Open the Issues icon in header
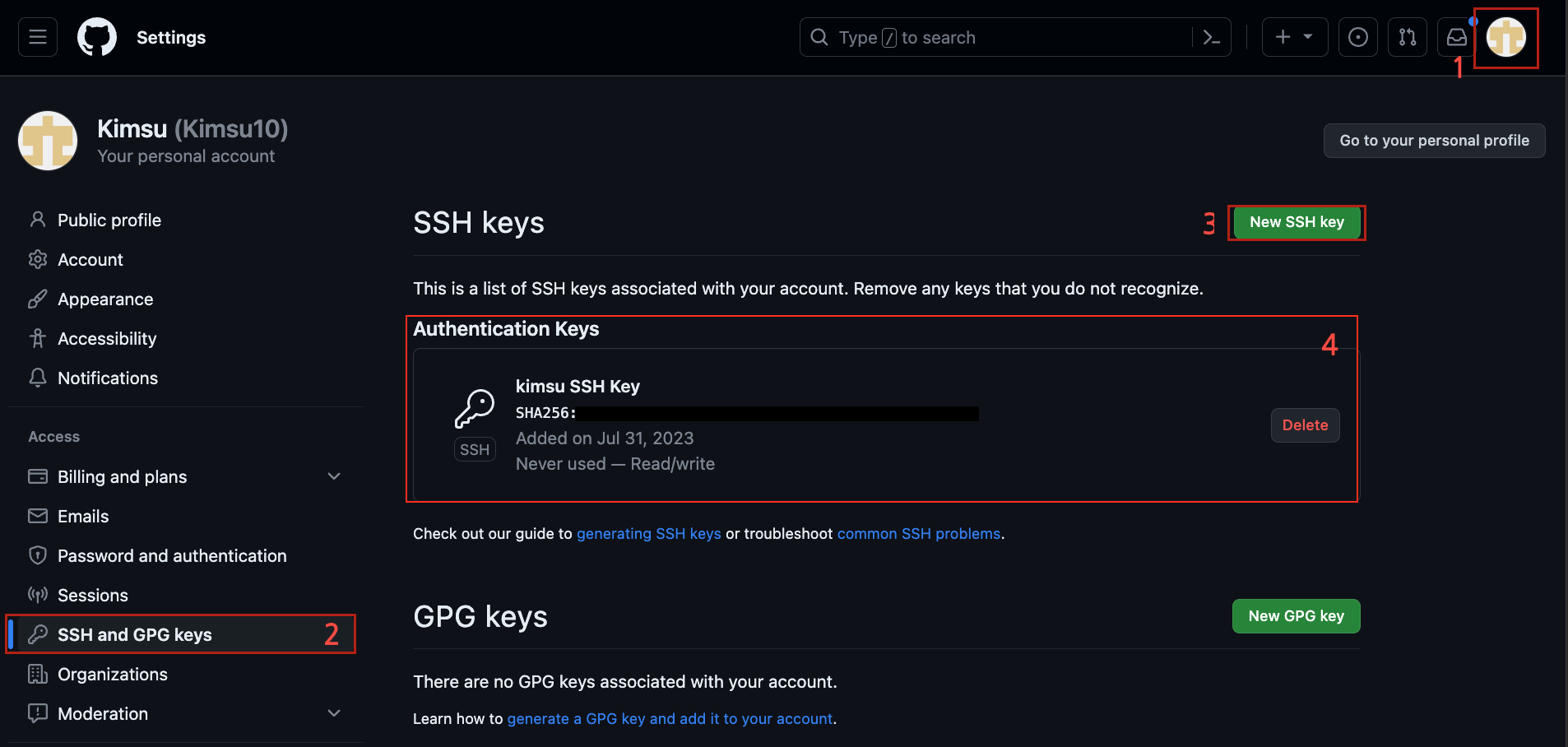Image resolution: width=1568 pixels, height=747 pixels. (1358, 37)
